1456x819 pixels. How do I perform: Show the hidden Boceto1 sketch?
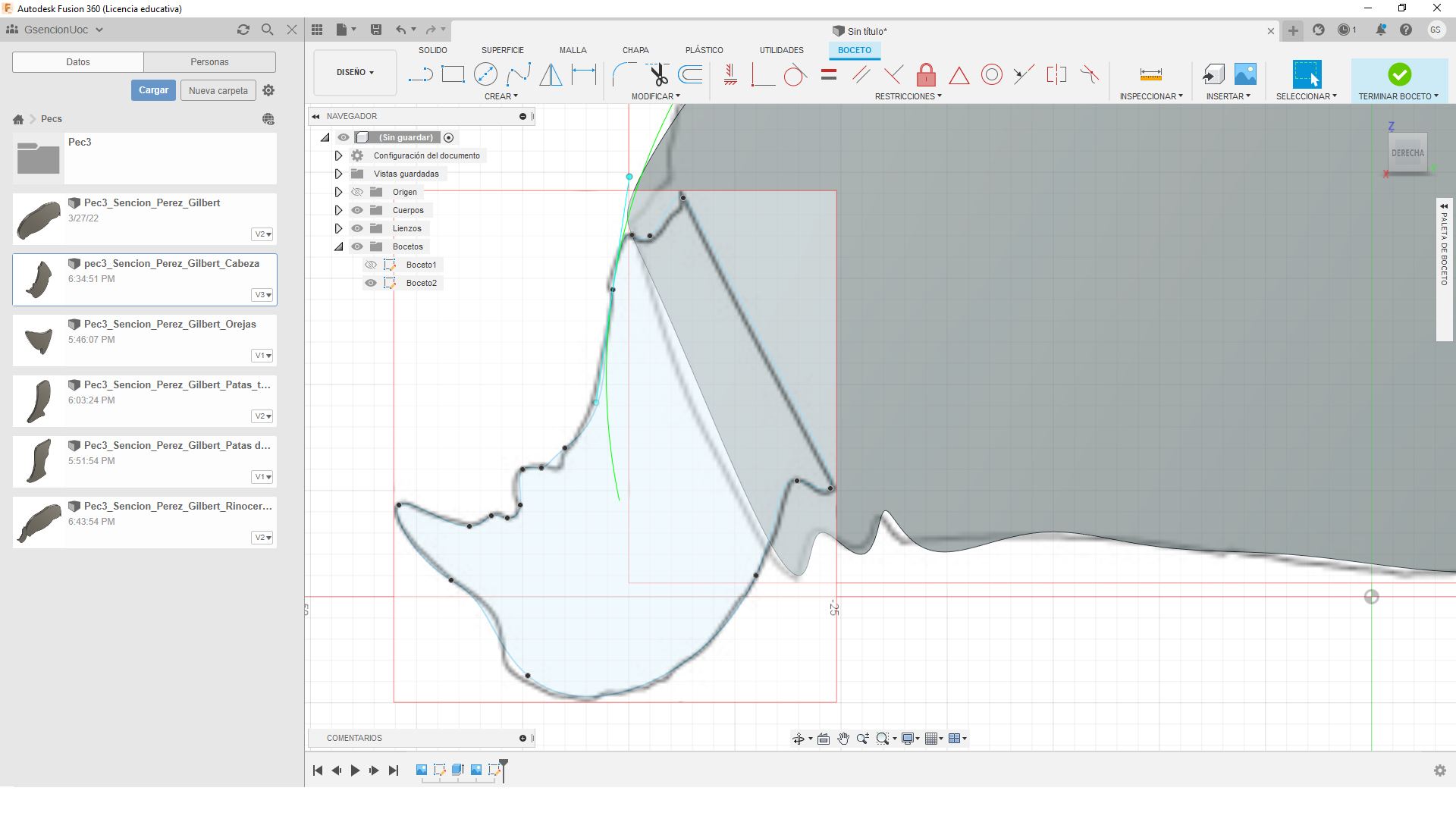(371, 265)
